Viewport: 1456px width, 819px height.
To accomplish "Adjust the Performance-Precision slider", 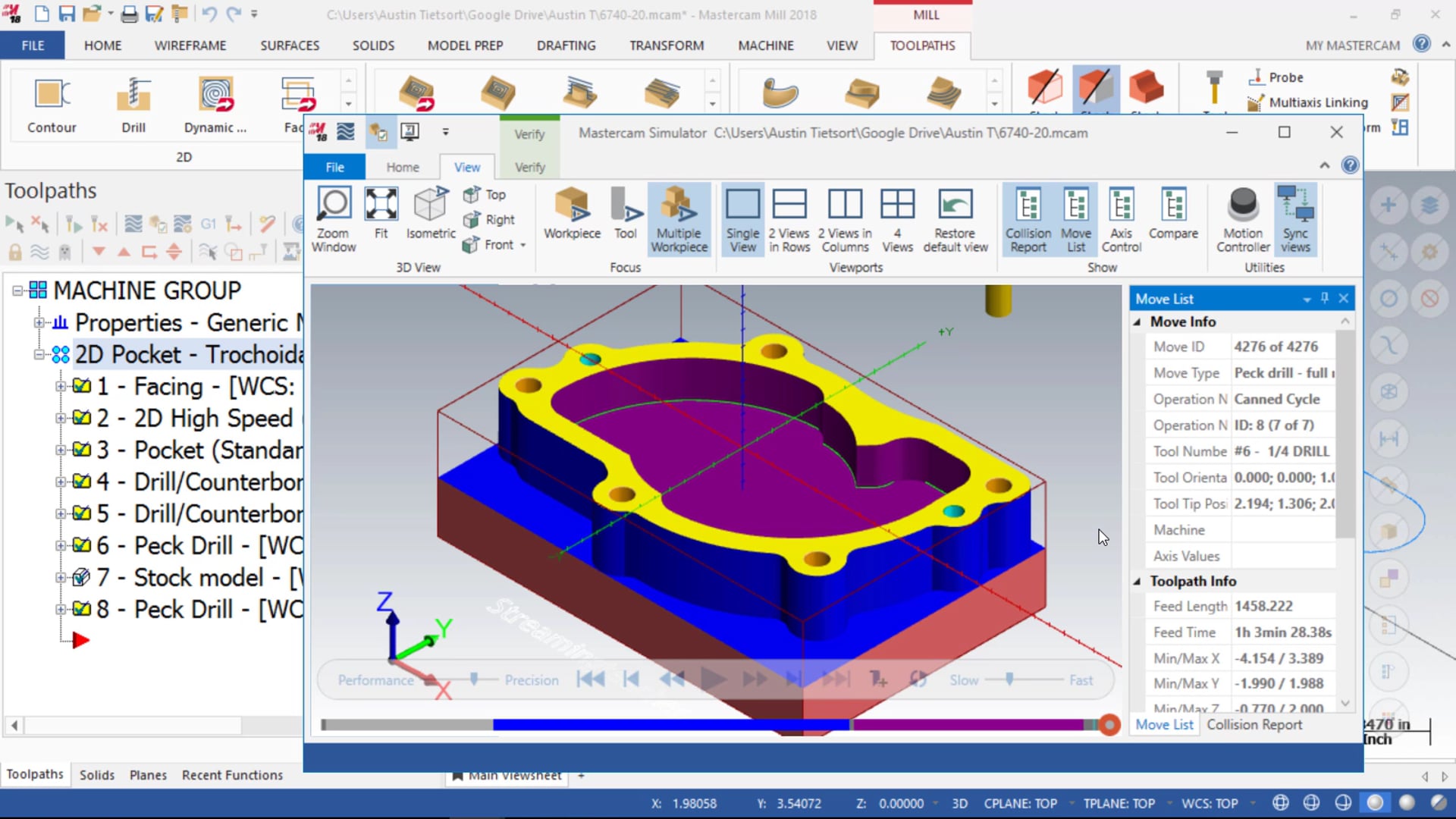I will coord(474,679).
